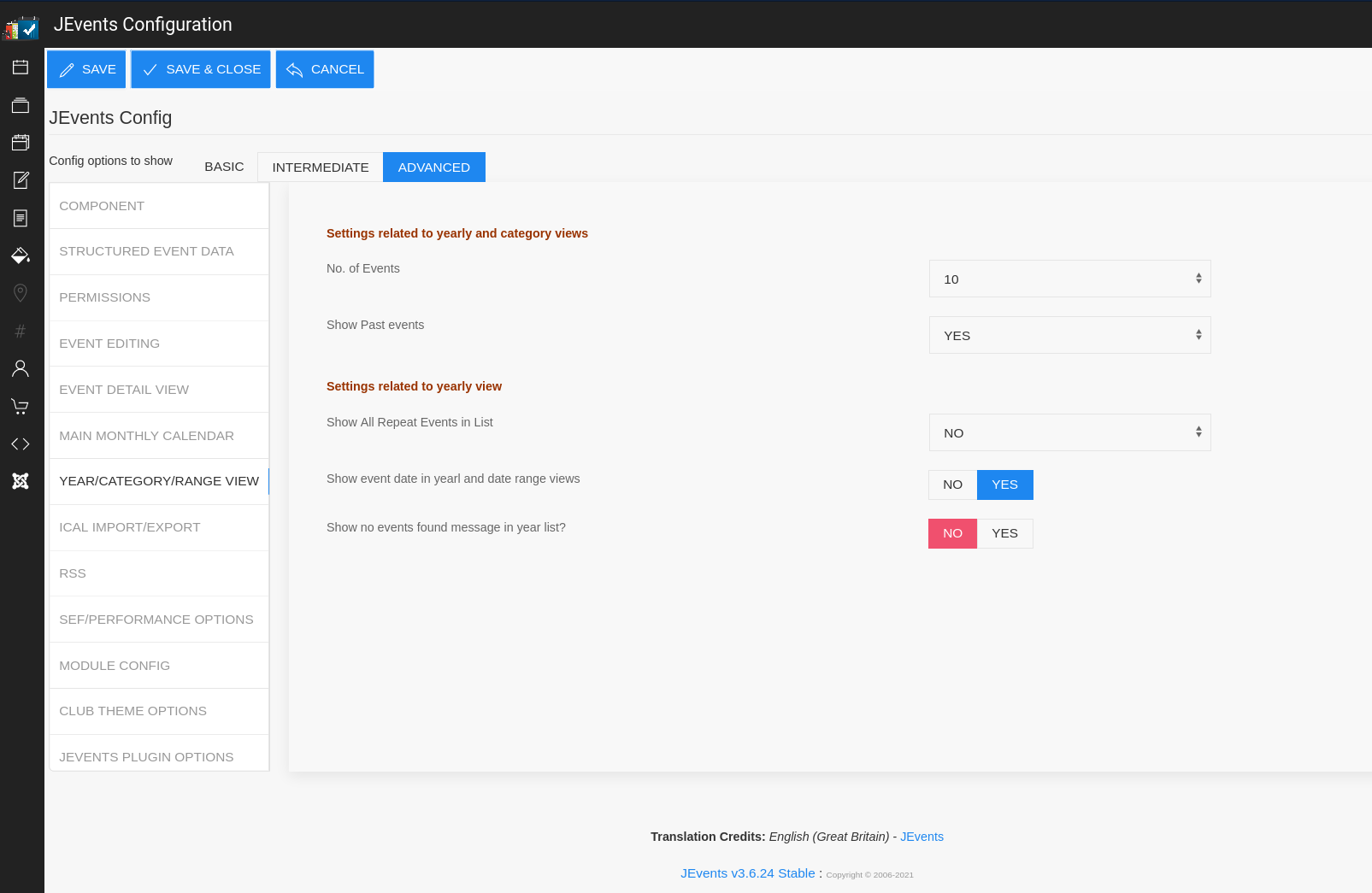
Task: Click the checkmark icon on Save & Close
Action: pyautogui.click(x=150, y=70)
